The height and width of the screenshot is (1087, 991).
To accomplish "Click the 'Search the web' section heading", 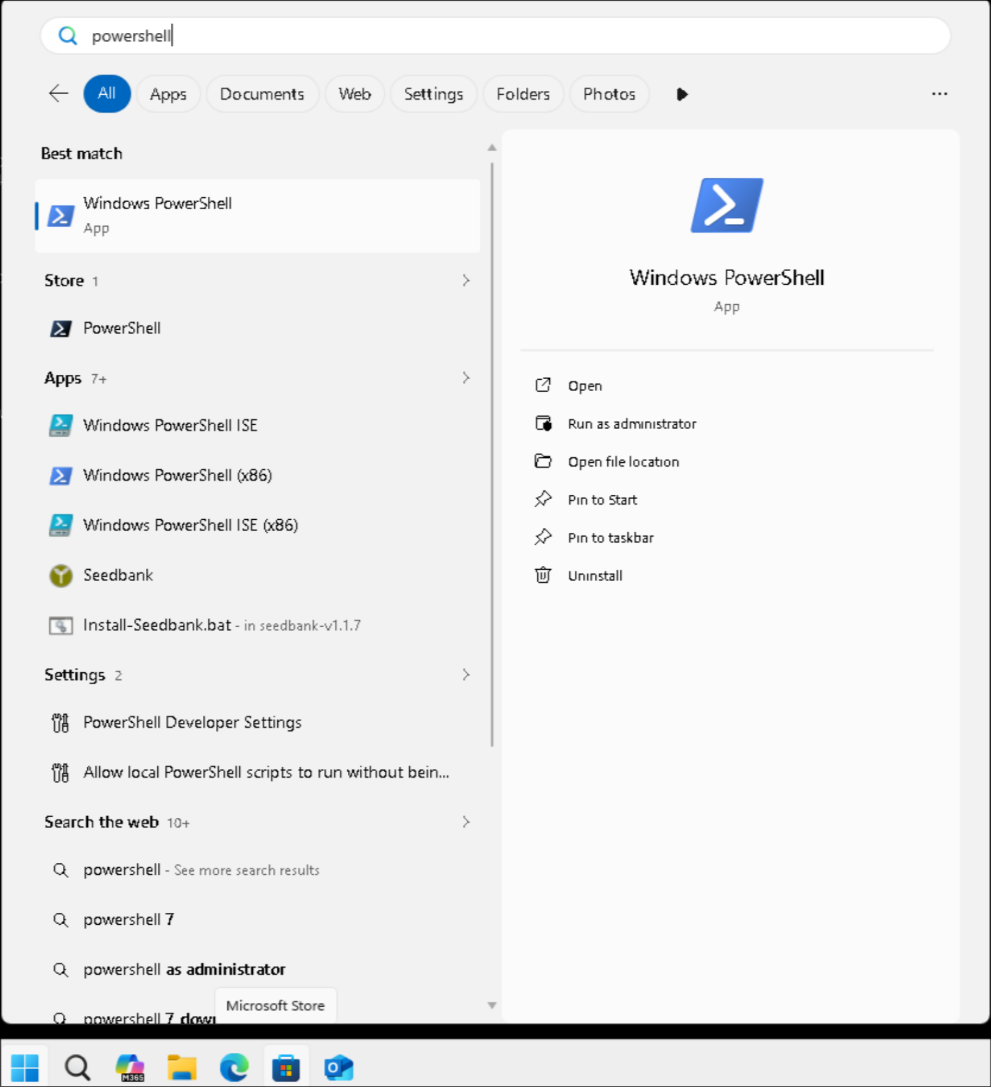I will (102, 822).
